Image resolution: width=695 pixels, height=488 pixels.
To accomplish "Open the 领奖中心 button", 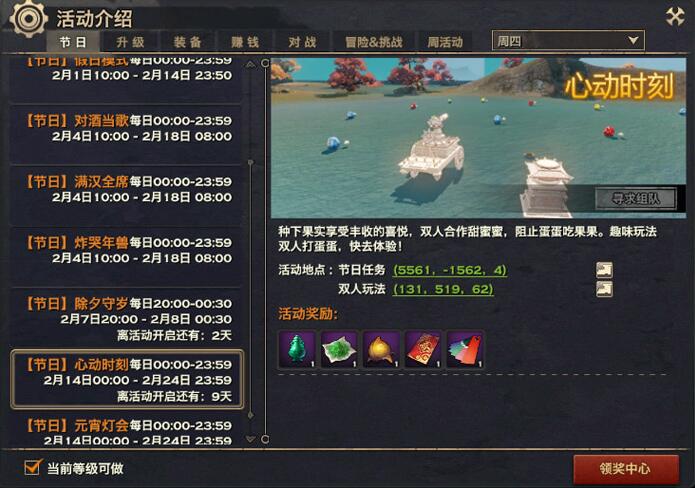I will point(625,468).
